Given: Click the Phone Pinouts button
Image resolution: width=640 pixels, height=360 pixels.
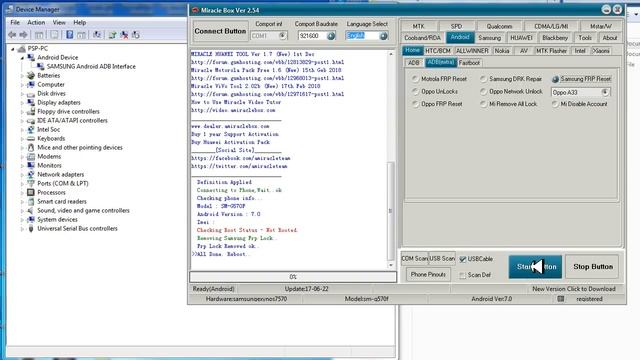Looking at the screenshot, I should click(x=428, y=275).
